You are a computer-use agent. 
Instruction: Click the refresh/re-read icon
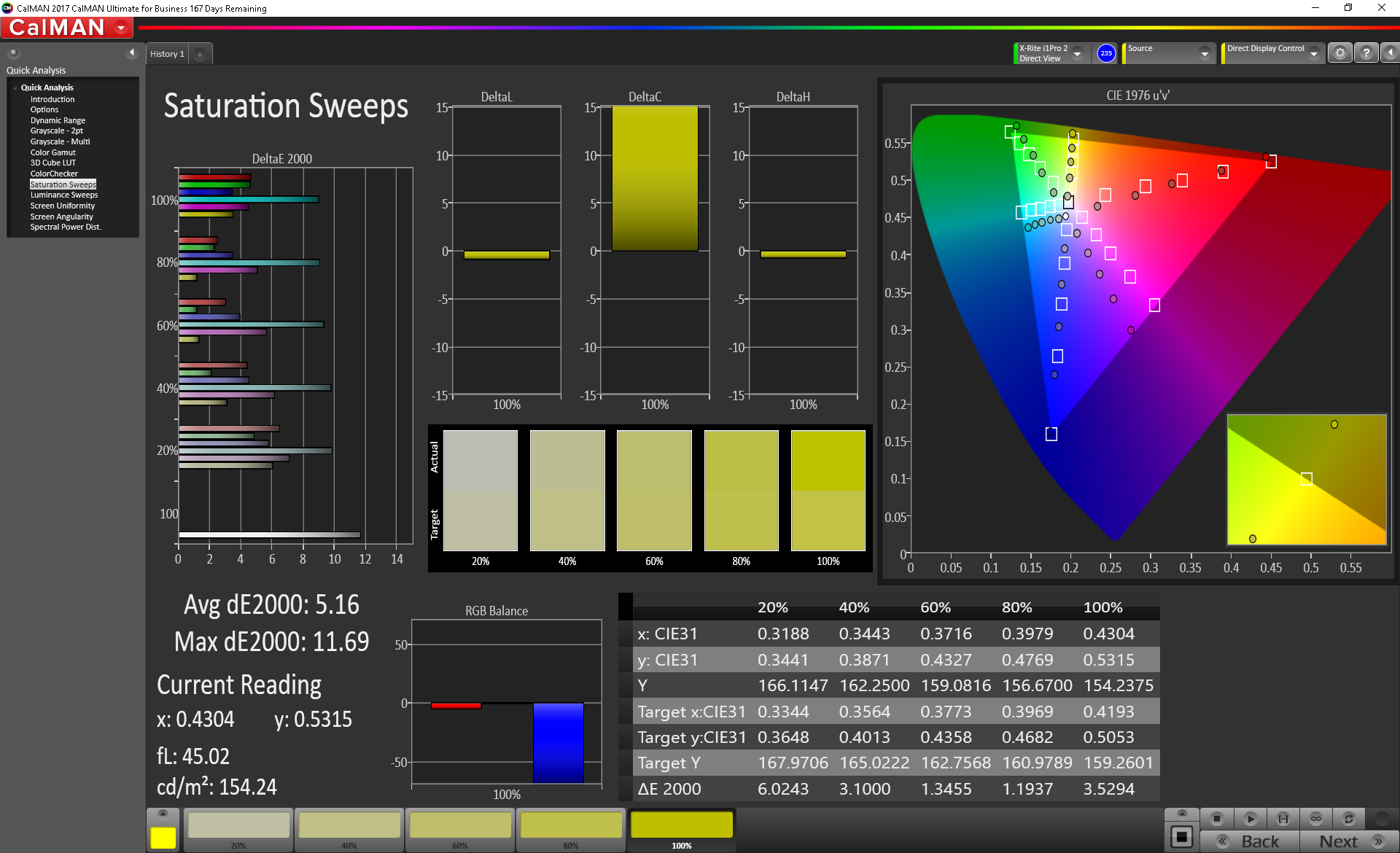pos(1349,819)
